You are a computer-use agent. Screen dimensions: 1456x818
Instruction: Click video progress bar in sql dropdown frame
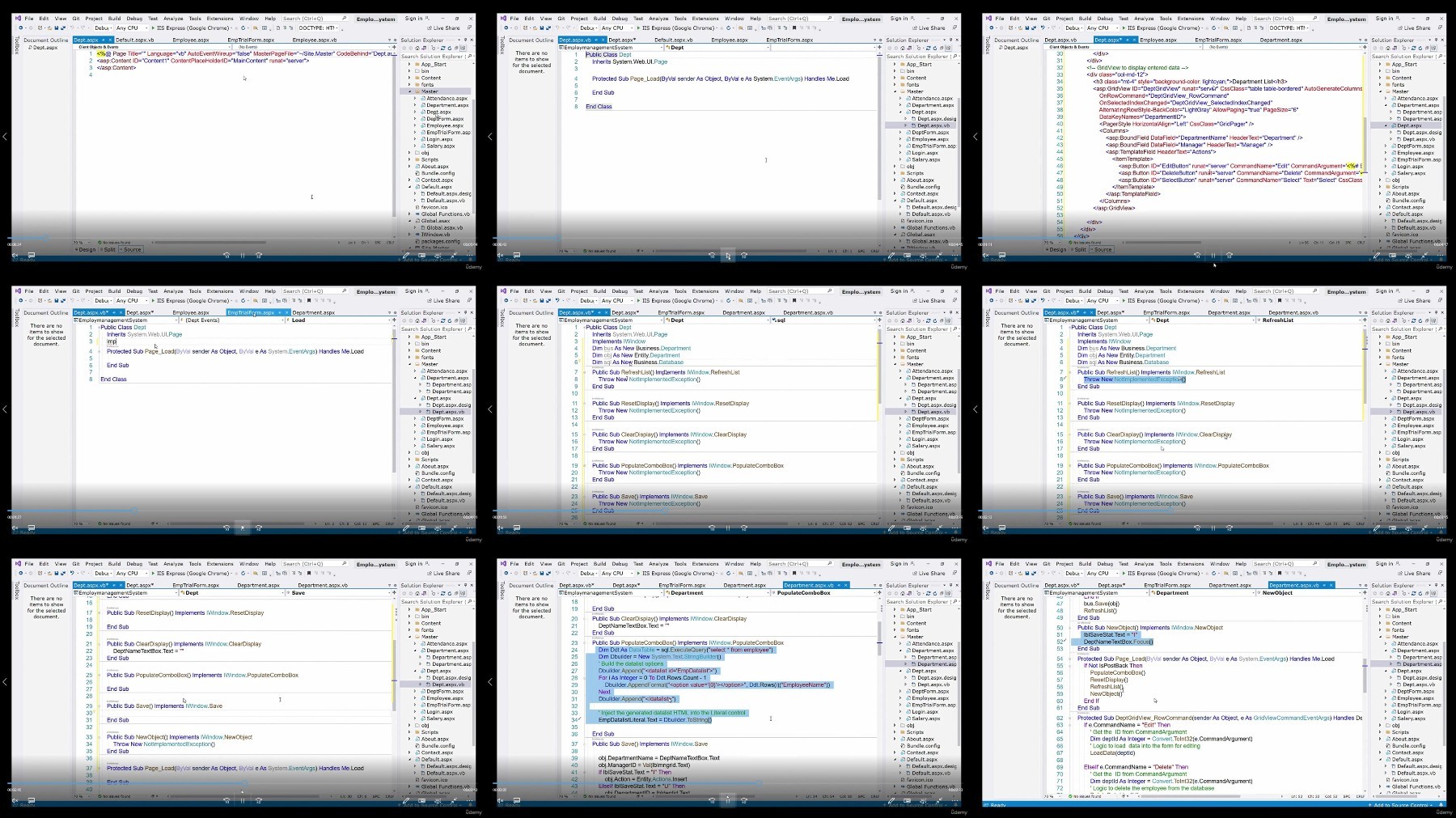[728, 511]
